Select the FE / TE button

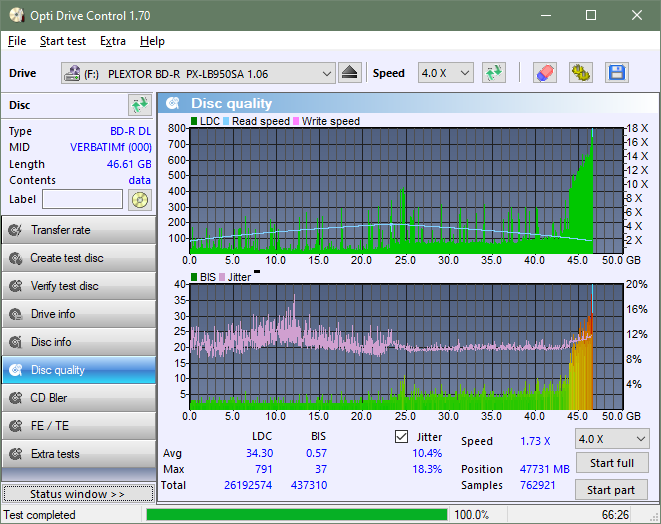pyautogui.click(x=79, y=426)
